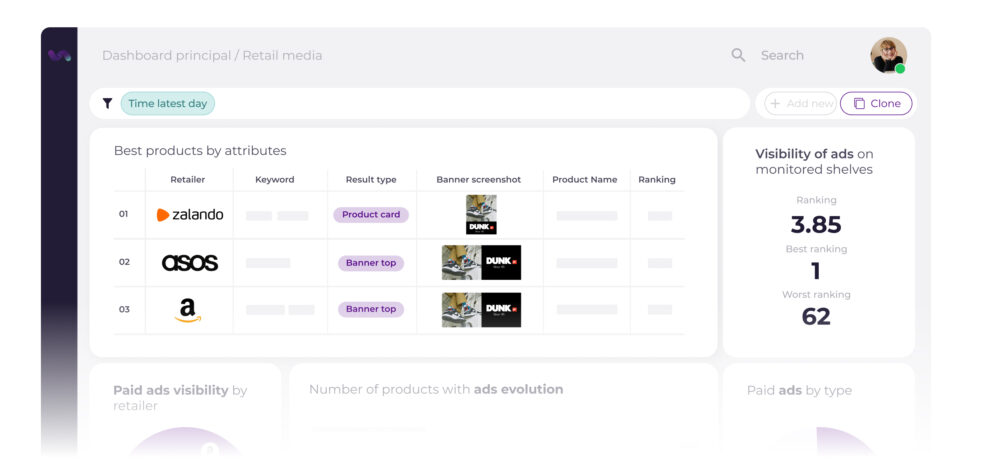Select the Product card tag in row 01

[371, 215]
